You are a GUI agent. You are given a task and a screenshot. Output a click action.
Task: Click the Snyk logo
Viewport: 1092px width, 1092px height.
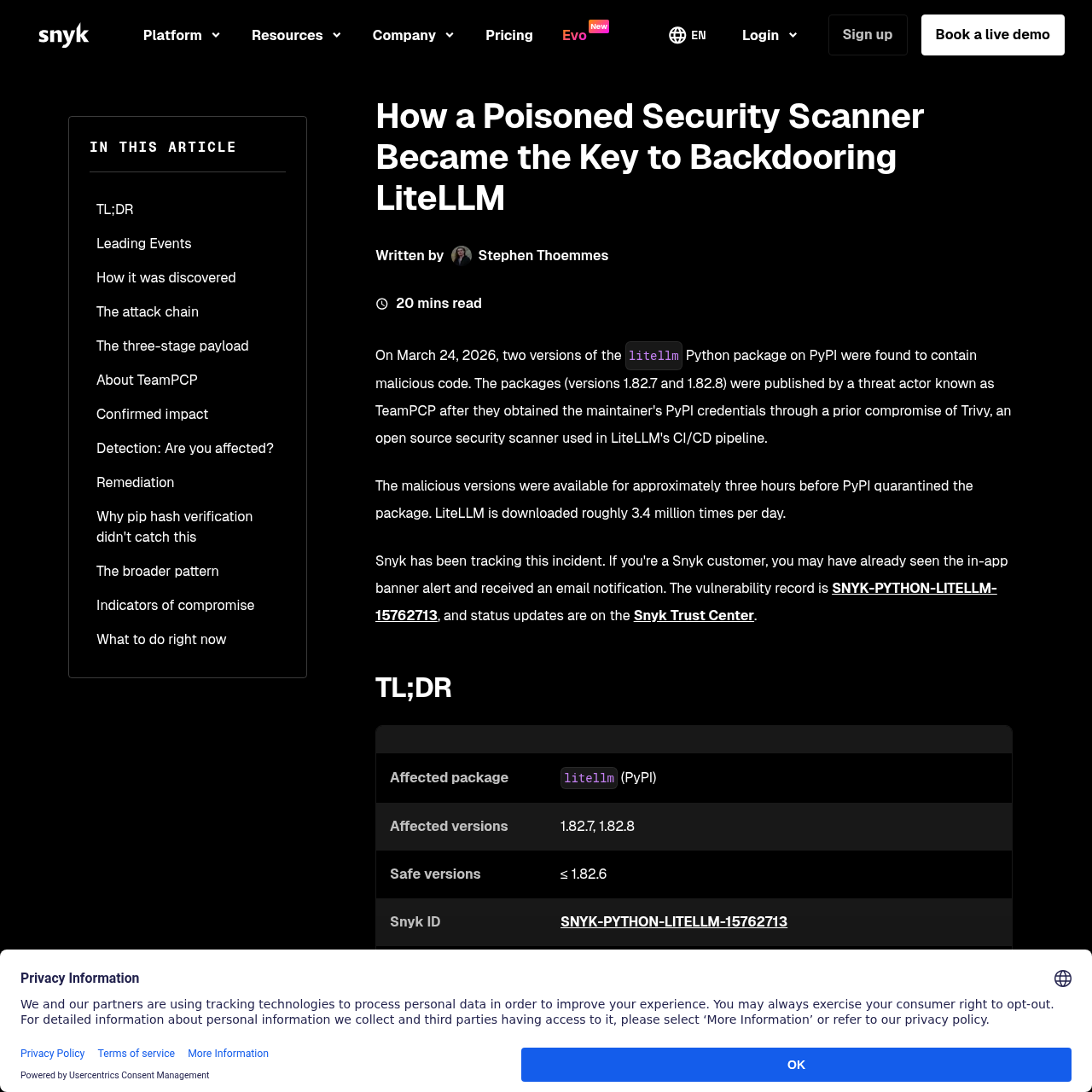click(x=63, y=35)
